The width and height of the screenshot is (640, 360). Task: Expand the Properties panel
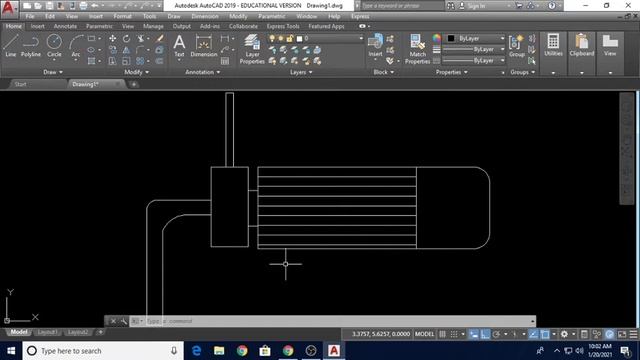pos(451,72)
